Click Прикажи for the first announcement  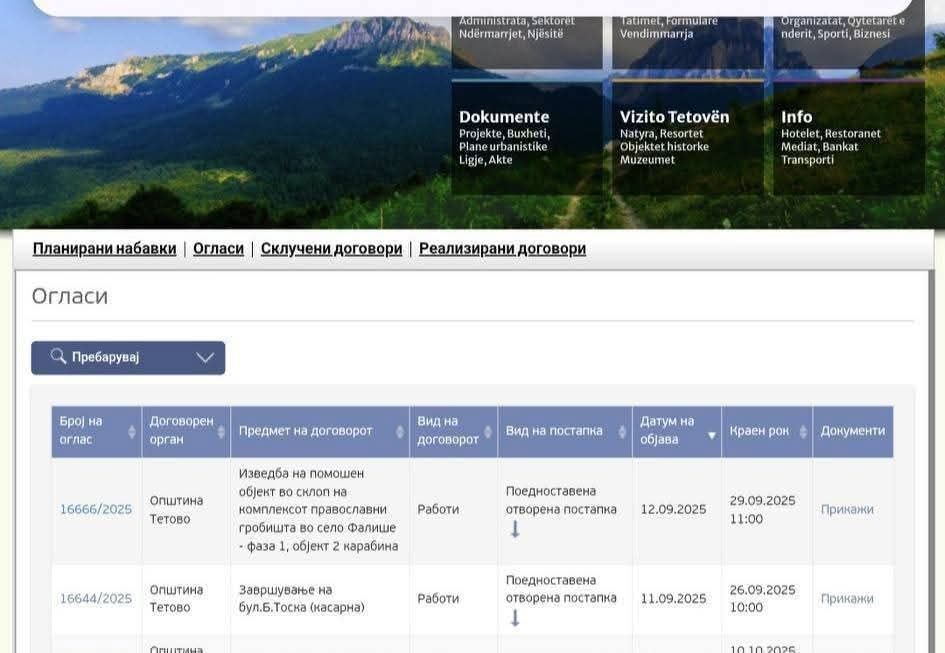click(847, 509)
